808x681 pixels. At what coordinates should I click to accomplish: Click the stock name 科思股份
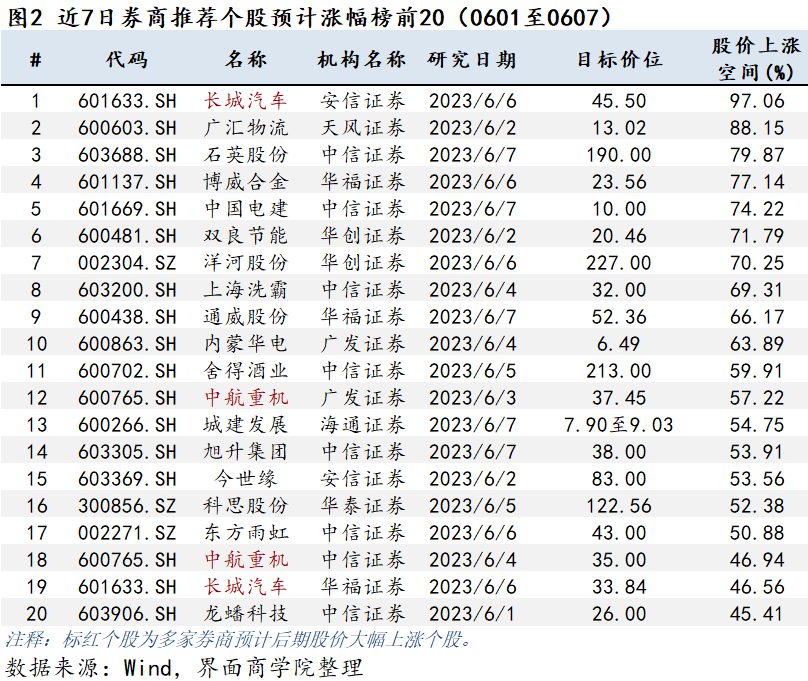click(x=246, y=506)
